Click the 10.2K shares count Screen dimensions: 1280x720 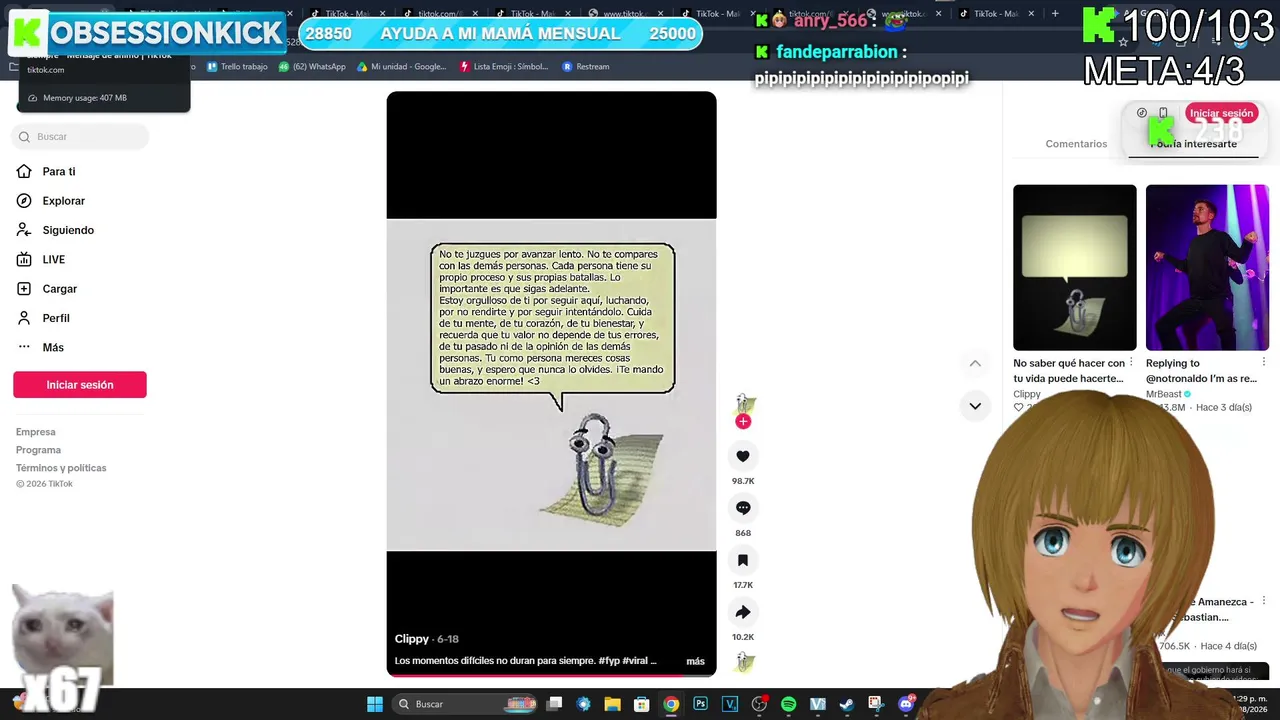pos(743,637)
